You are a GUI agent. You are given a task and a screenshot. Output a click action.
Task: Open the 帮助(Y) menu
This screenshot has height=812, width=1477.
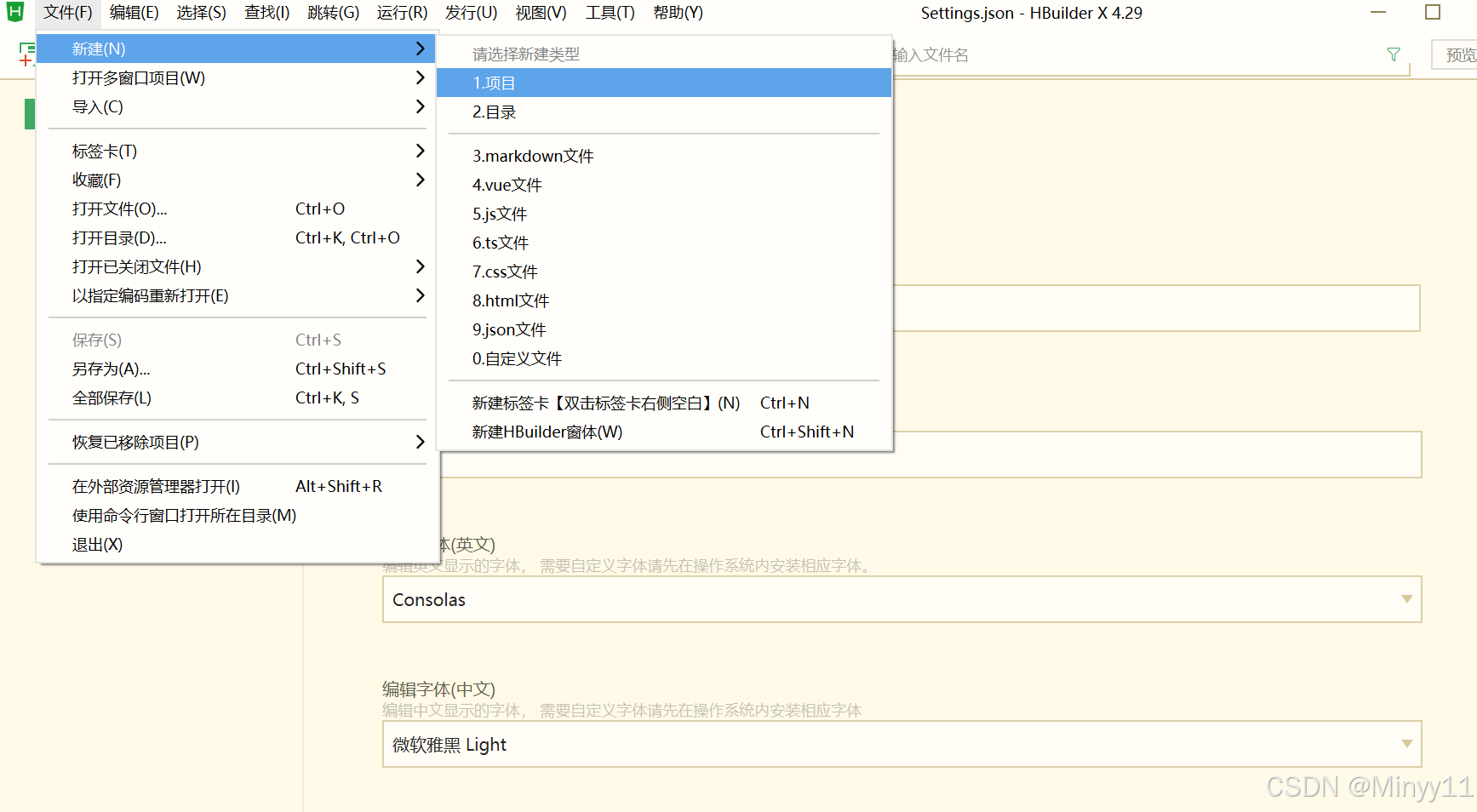(x=678, y=13)
